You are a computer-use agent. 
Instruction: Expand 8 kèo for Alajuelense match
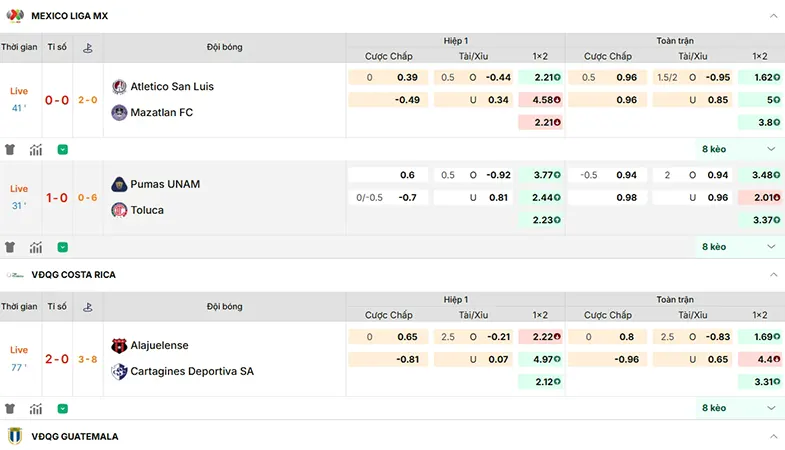738,408
